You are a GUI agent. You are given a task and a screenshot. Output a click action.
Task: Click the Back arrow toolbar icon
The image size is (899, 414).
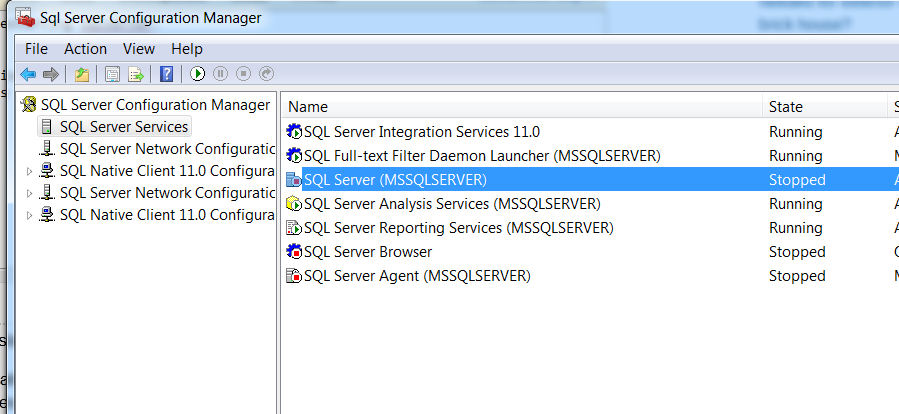[28, 74]
